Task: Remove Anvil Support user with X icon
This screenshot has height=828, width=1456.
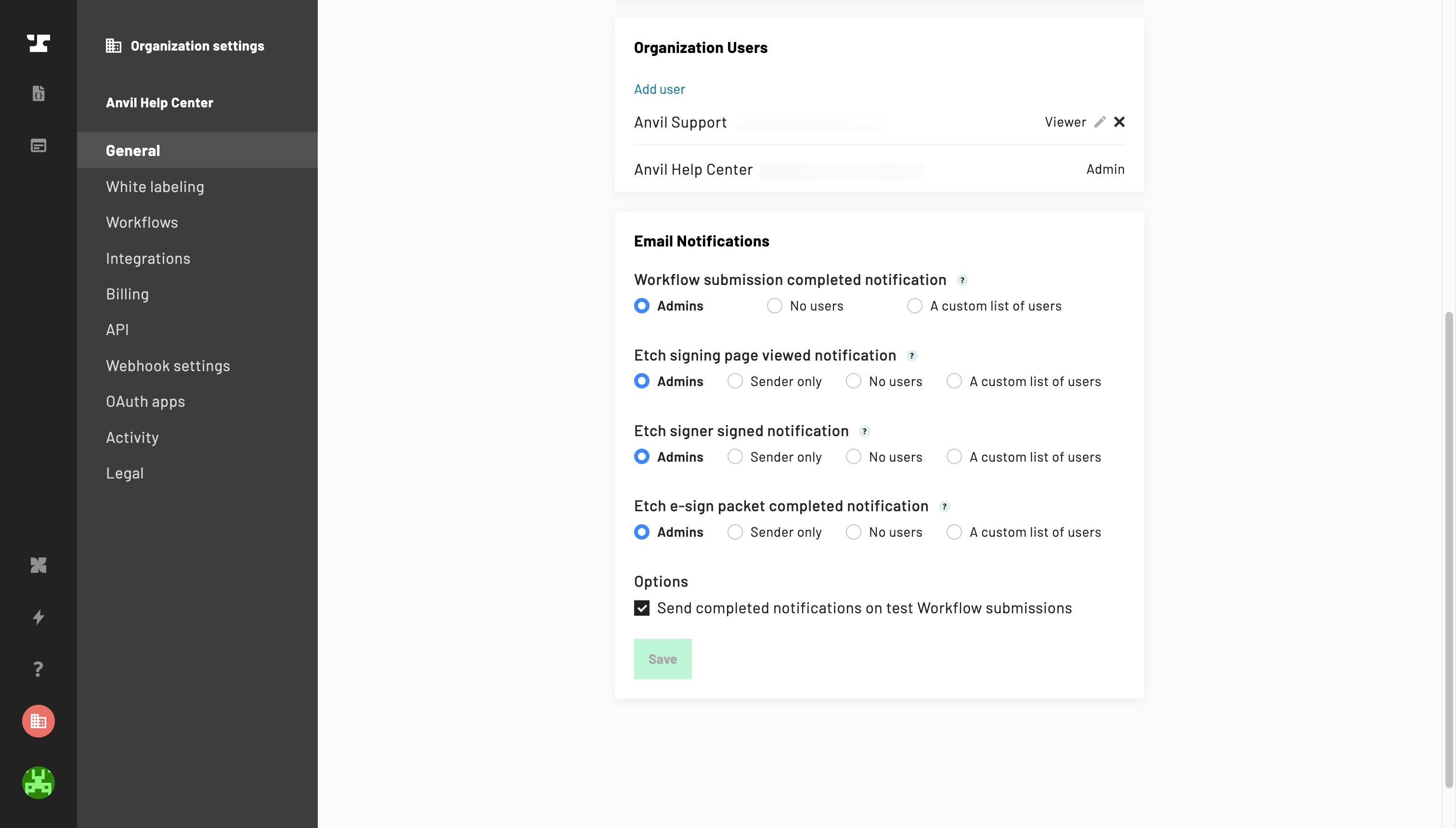Action: (x=1119, y=122)
